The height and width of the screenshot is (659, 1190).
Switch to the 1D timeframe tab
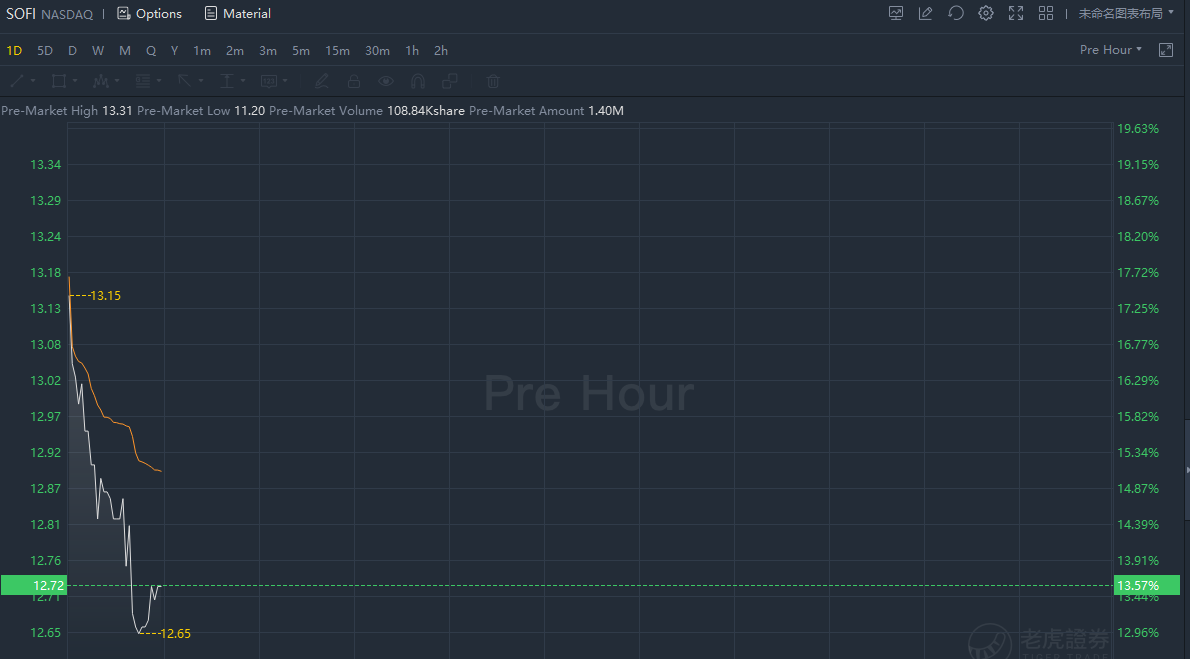pos(14,51)
